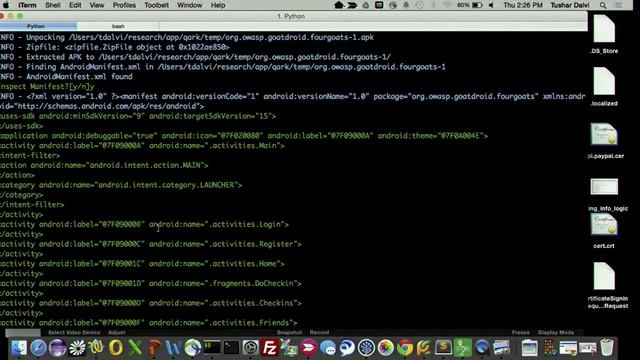Click the 'android.intent.category.LAUNCHER' line

pyautogui.click(x=121, y=185)
